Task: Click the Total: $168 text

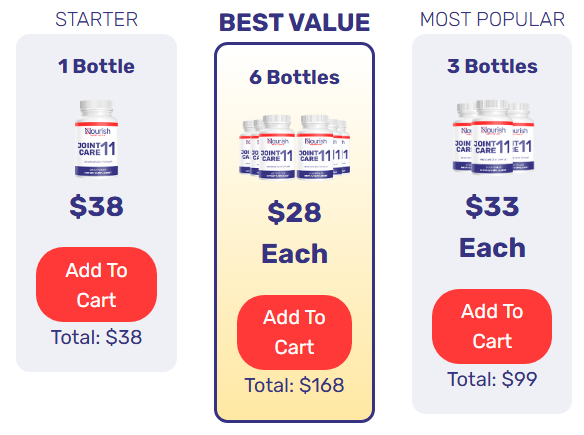Action: (x=294, y=385)
